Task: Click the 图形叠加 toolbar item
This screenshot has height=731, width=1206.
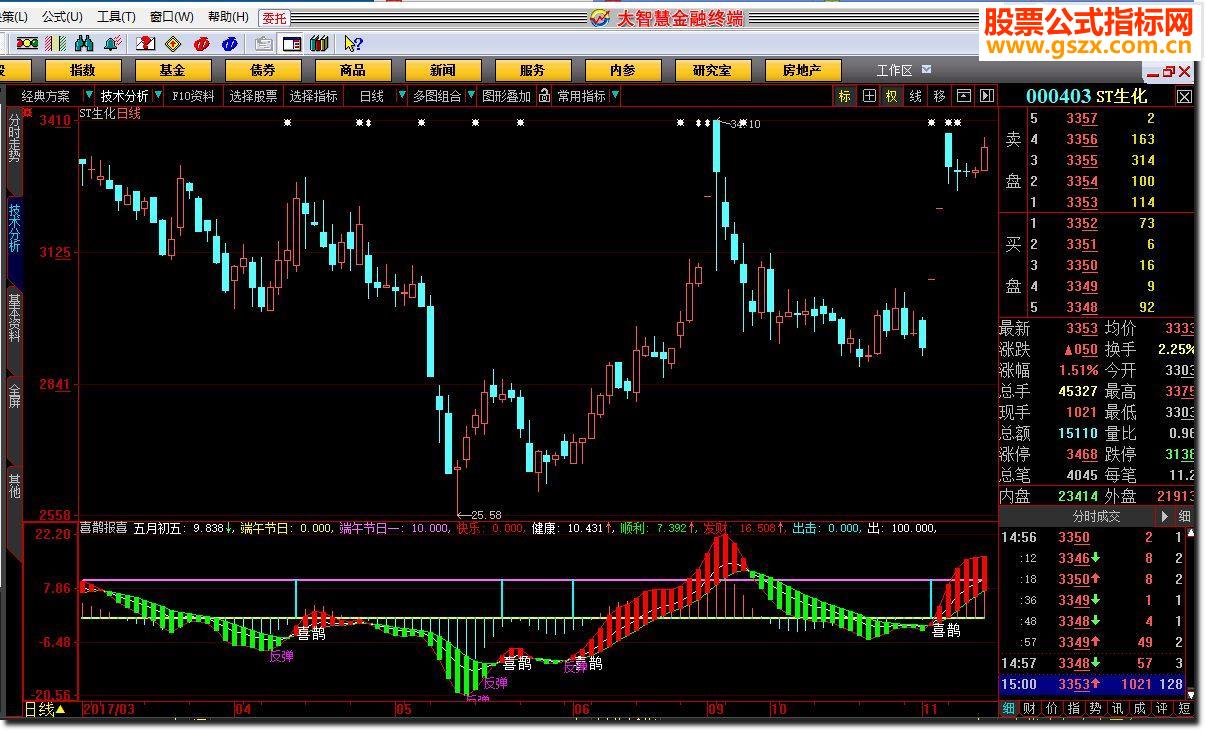Action: click(506, 96)
